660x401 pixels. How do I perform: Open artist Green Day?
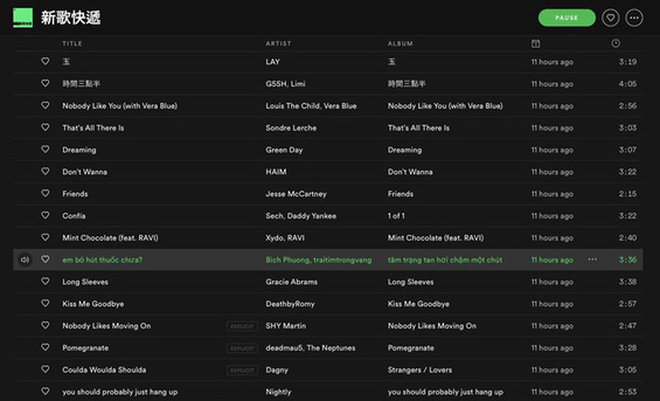(x=284, y=150)
